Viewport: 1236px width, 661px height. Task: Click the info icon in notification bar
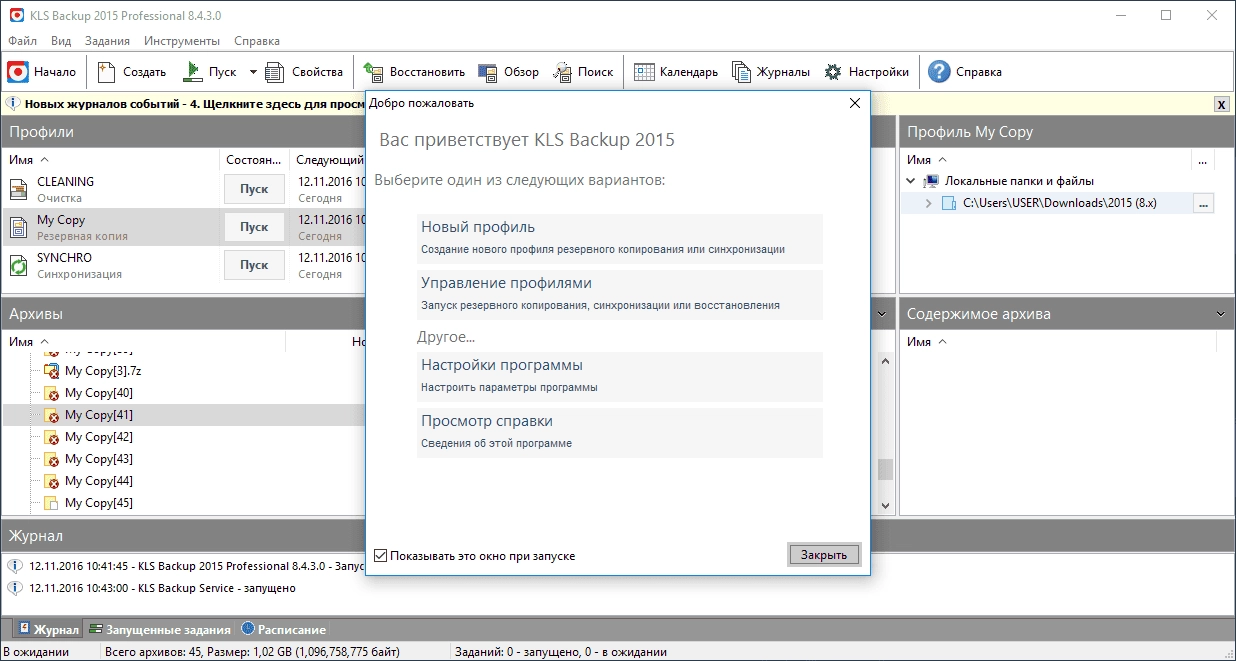click(14, 103)
